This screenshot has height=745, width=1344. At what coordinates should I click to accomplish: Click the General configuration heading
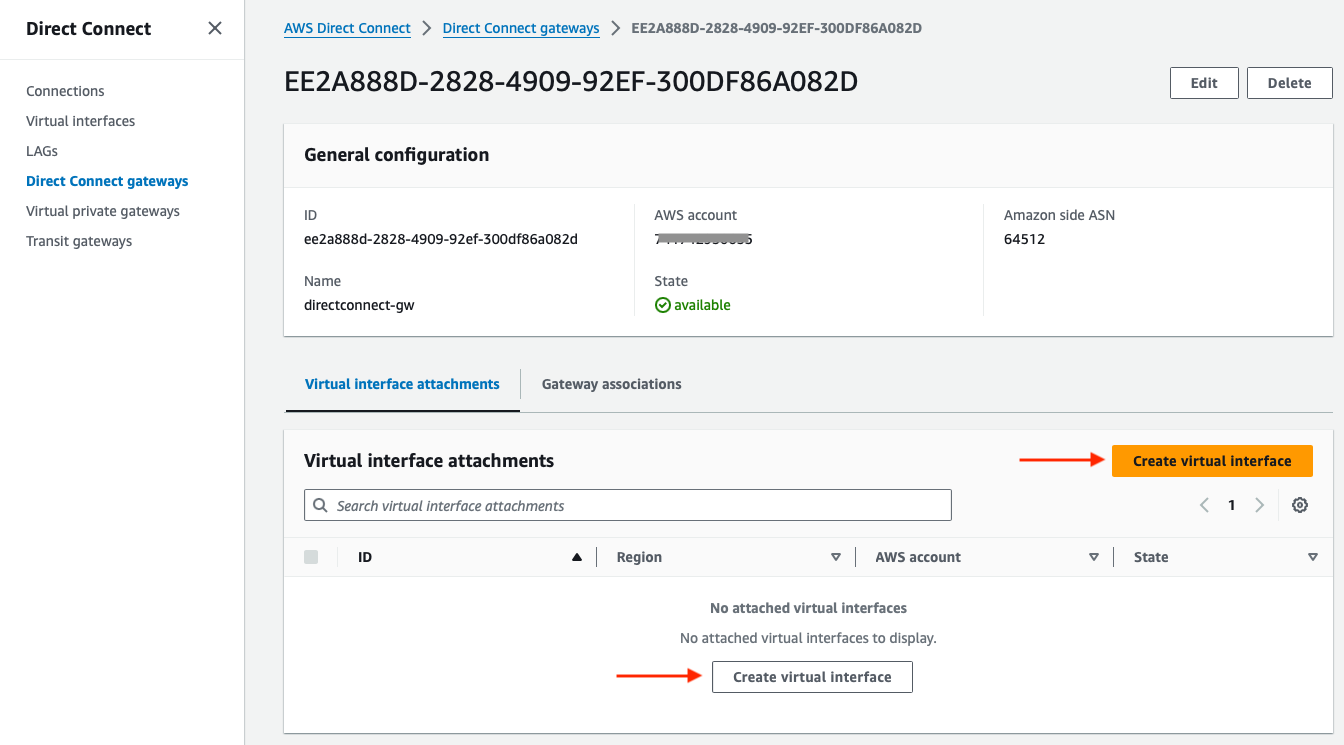tap(397, 155)
